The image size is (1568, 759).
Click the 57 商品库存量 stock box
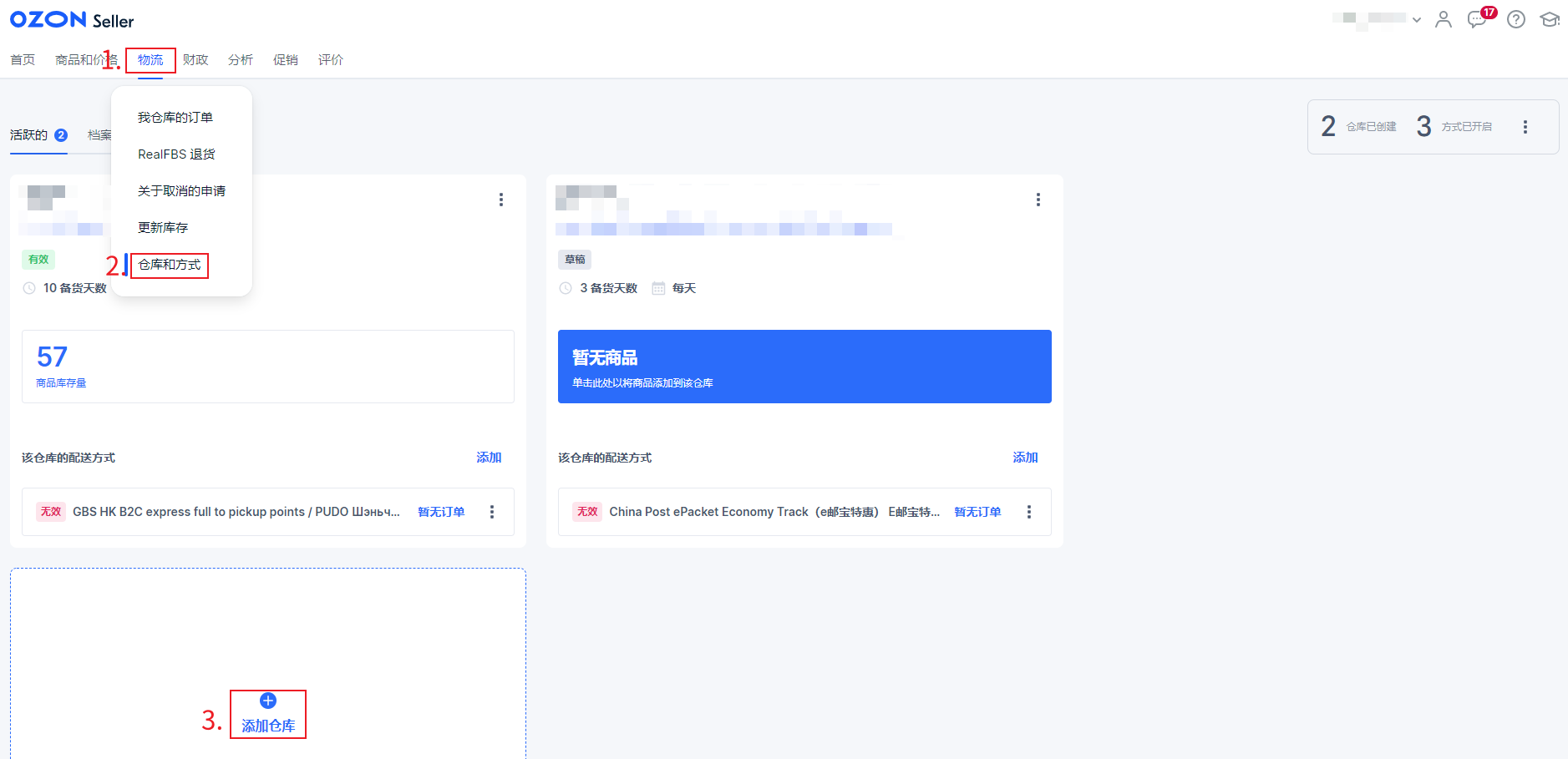(268, 367)
